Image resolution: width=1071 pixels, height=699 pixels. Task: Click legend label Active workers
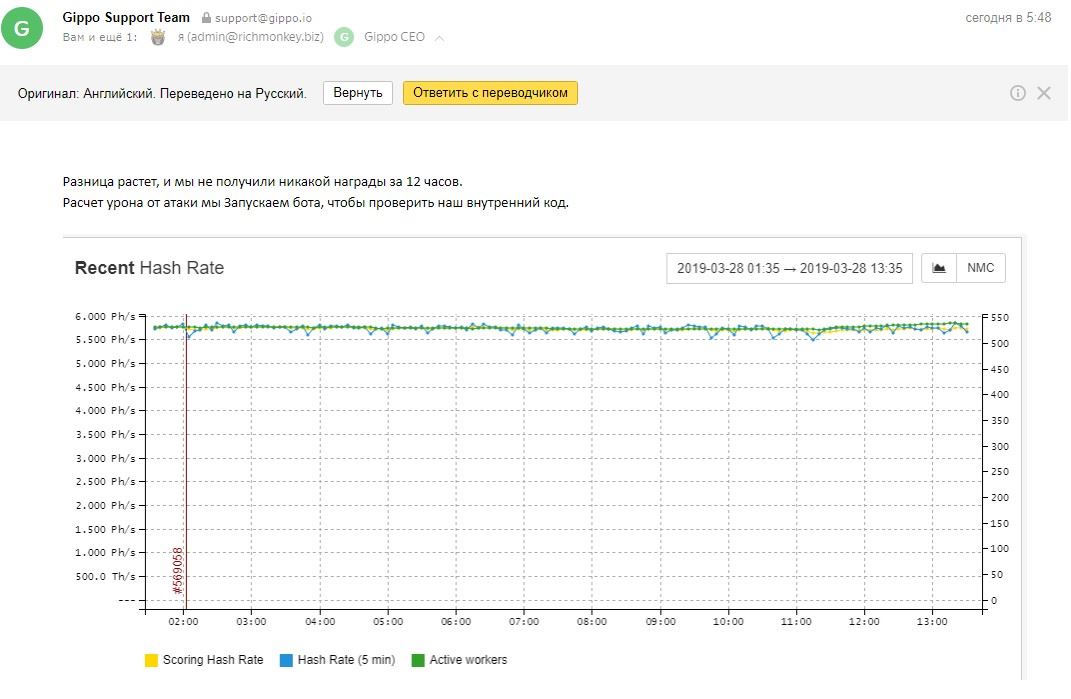click(469, 660)
